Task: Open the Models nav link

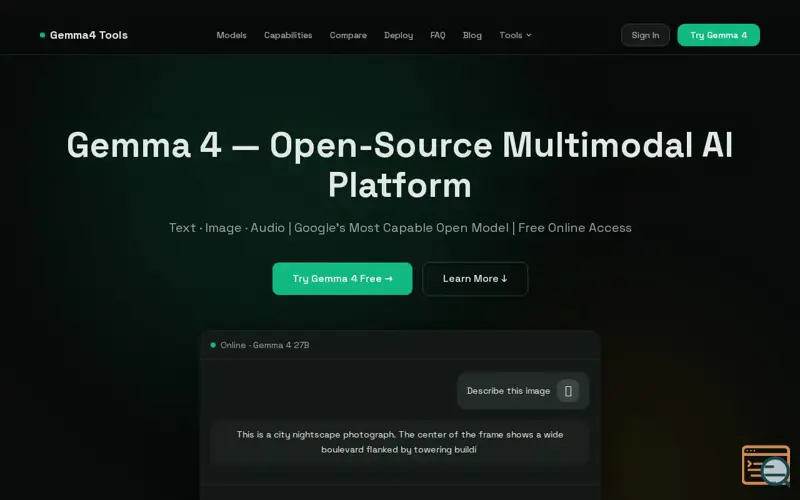Action: (231, 35)
